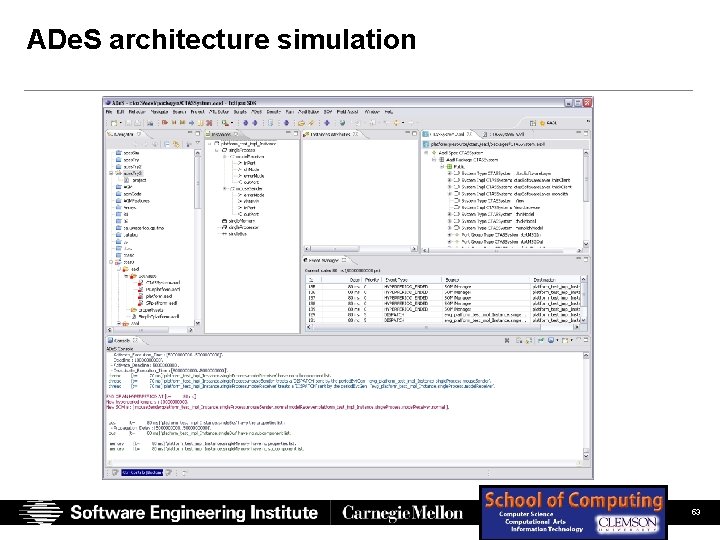Click the Open Perspective icon
This screenshot has width=720, height=540.
pos(533,123)
